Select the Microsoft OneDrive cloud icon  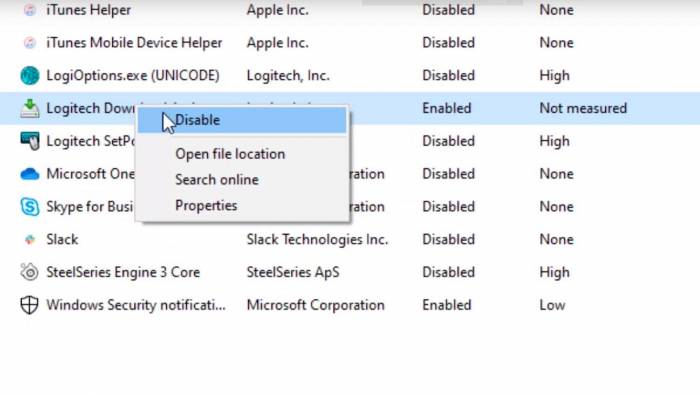[29, 174]
